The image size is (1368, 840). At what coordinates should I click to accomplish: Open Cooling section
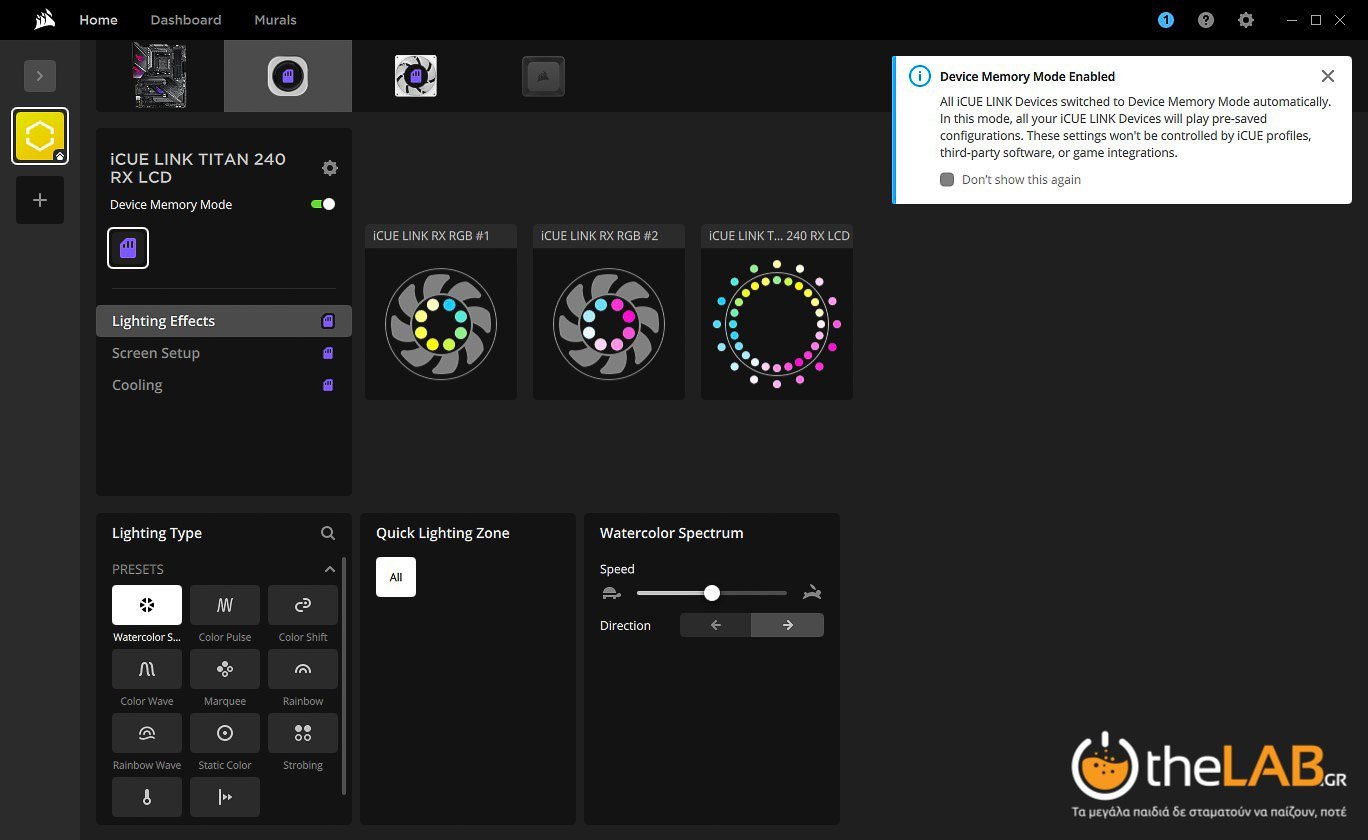224,385
